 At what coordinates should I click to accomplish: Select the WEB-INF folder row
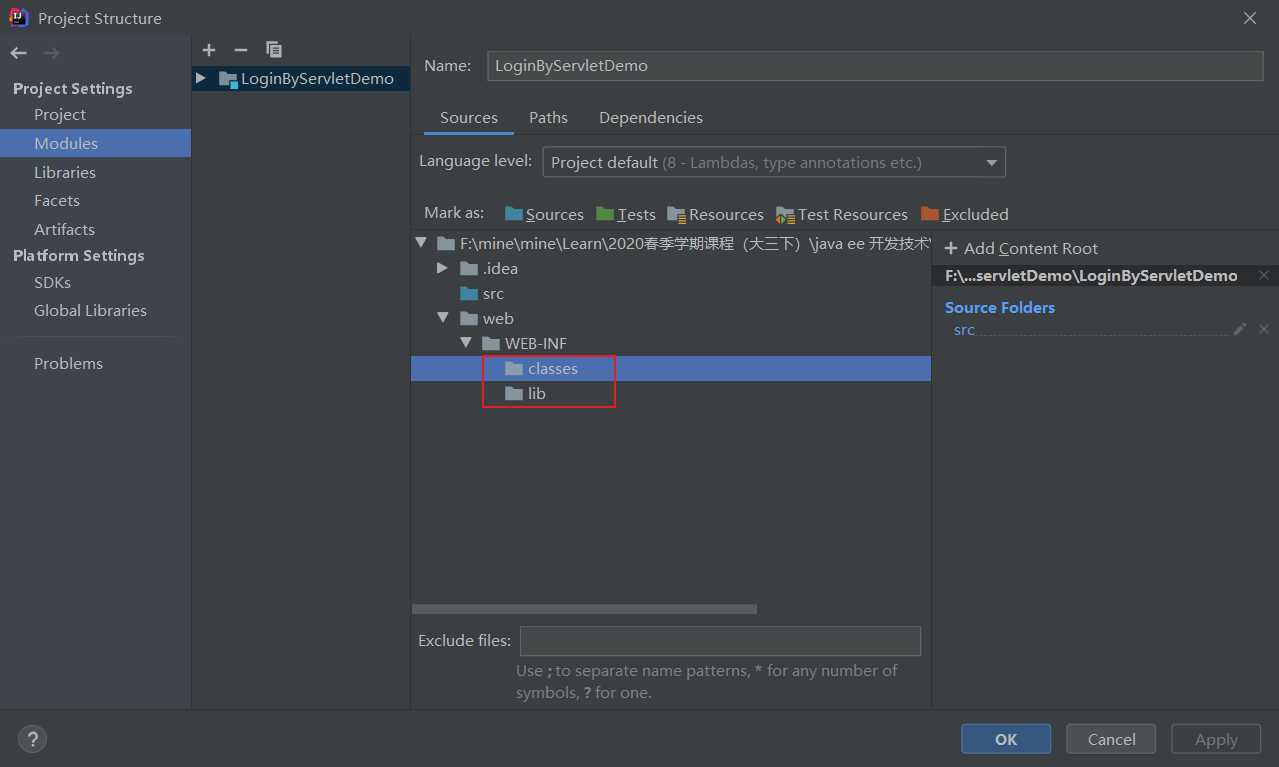tap(671, 343)
